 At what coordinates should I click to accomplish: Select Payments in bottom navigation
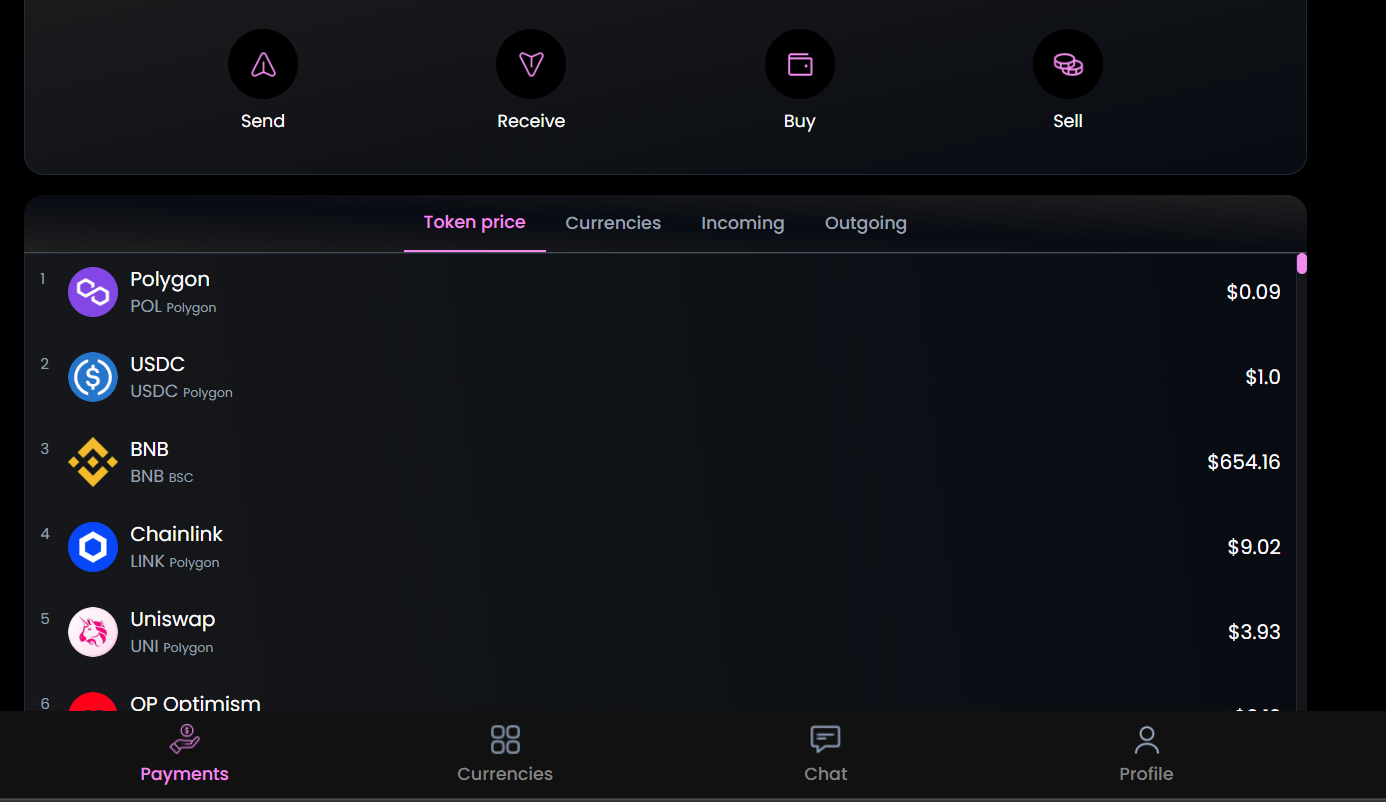coord(185,754)
